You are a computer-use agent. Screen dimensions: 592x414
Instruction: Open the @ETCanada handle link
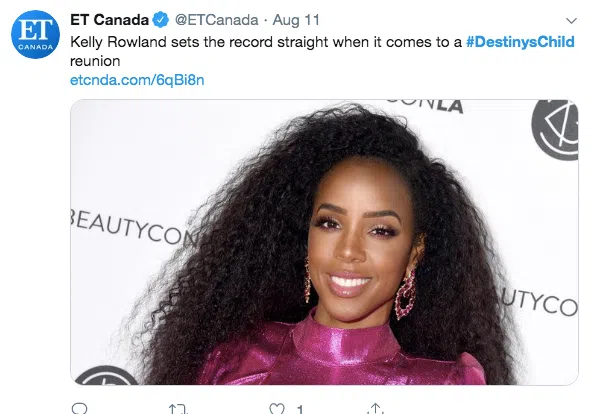tap(216, 20)
